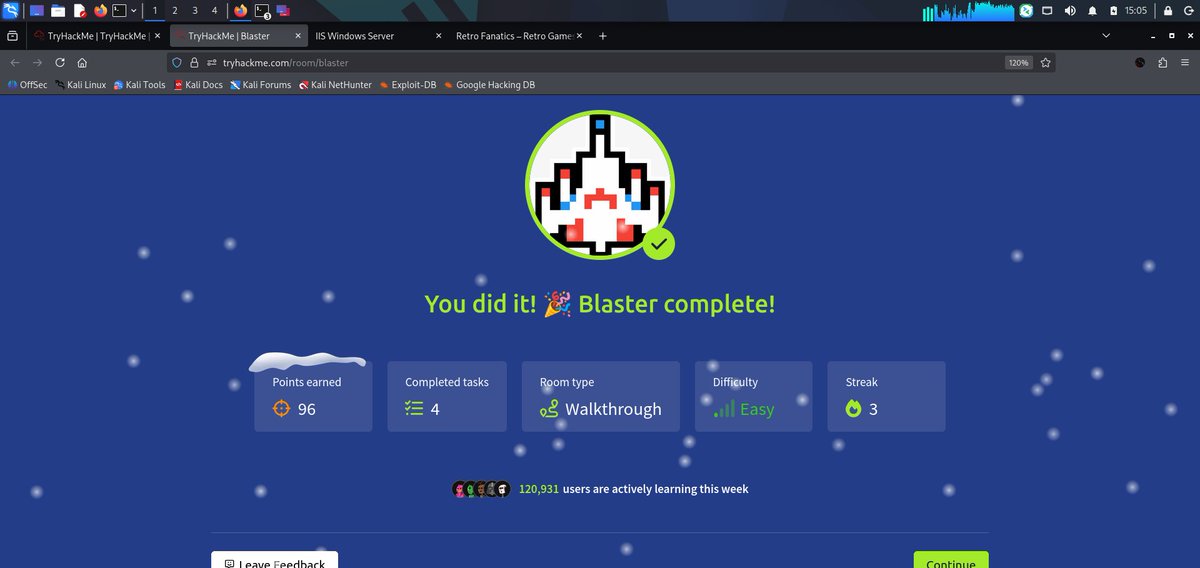Open the Firefox hamburger application menu
The height and width of the screenshot is (568, 1200).
click(x=1185, y=62)
